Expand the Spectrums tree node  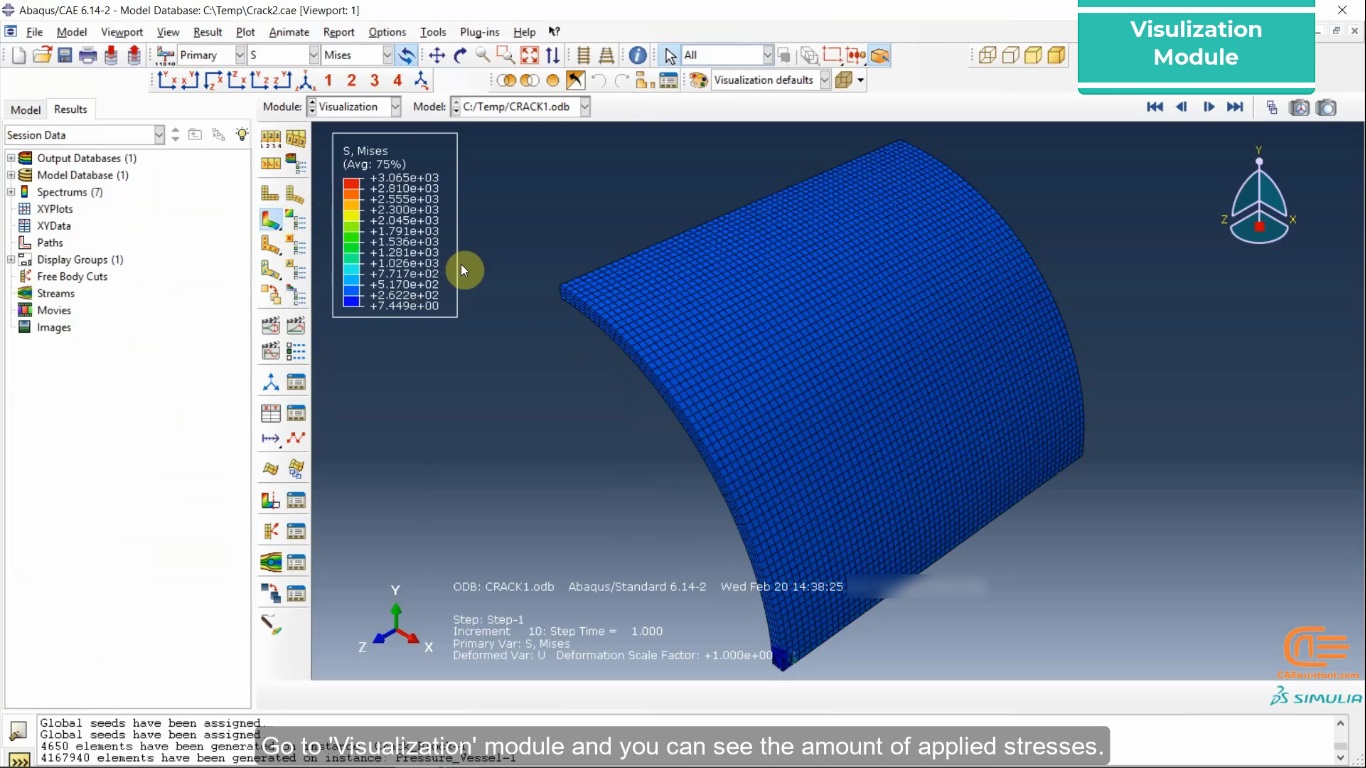[x=11, y=192]
